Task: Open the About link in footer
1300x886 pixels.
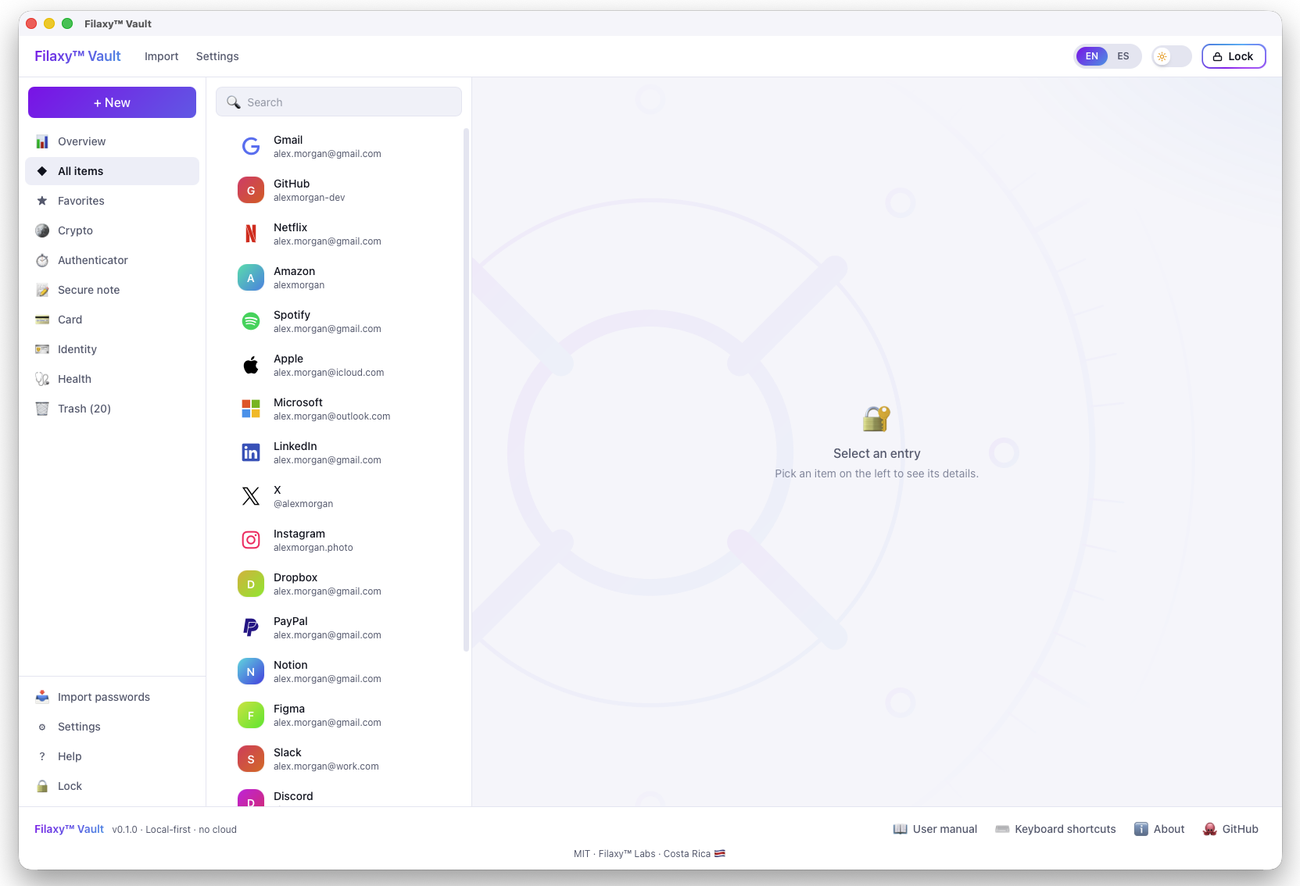Action: (1159, 829)
